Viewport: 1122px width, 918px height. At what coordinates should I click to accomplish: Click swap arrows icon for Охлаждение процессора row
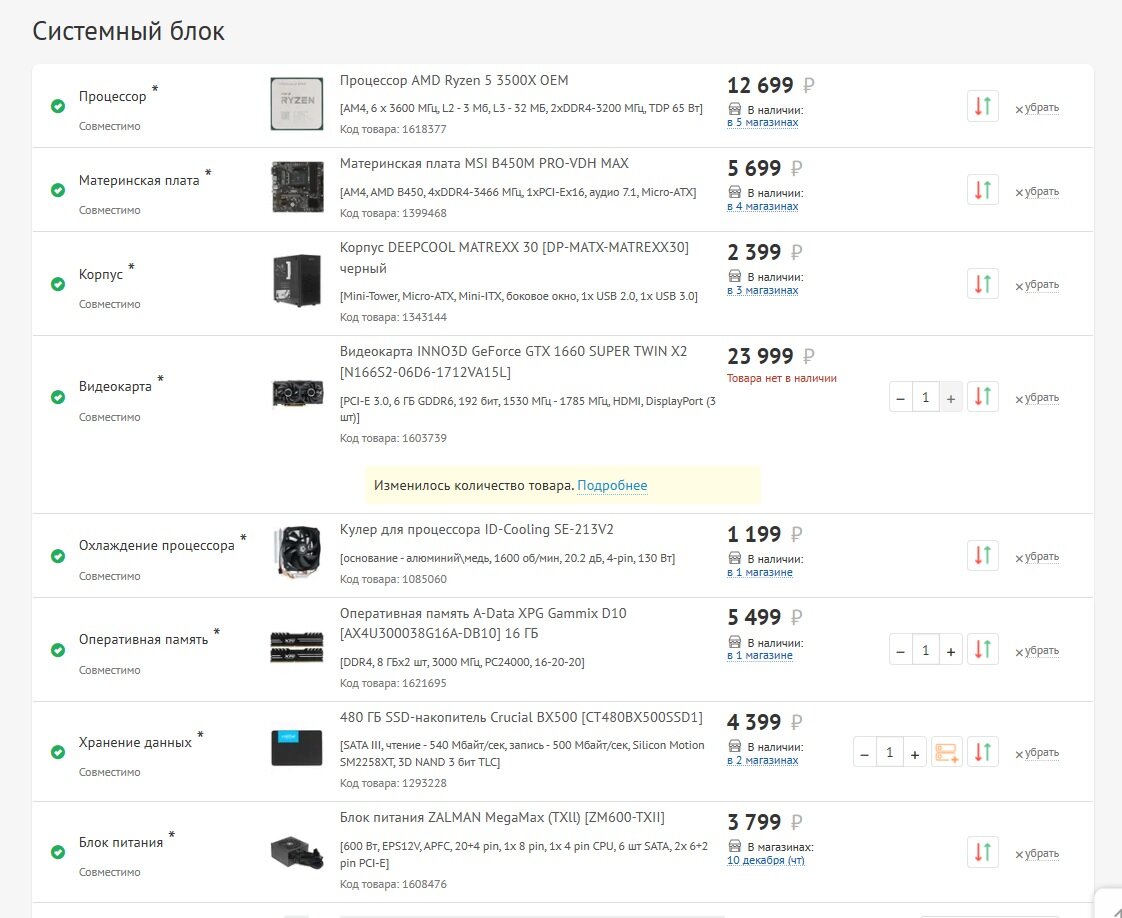(982, 555)
